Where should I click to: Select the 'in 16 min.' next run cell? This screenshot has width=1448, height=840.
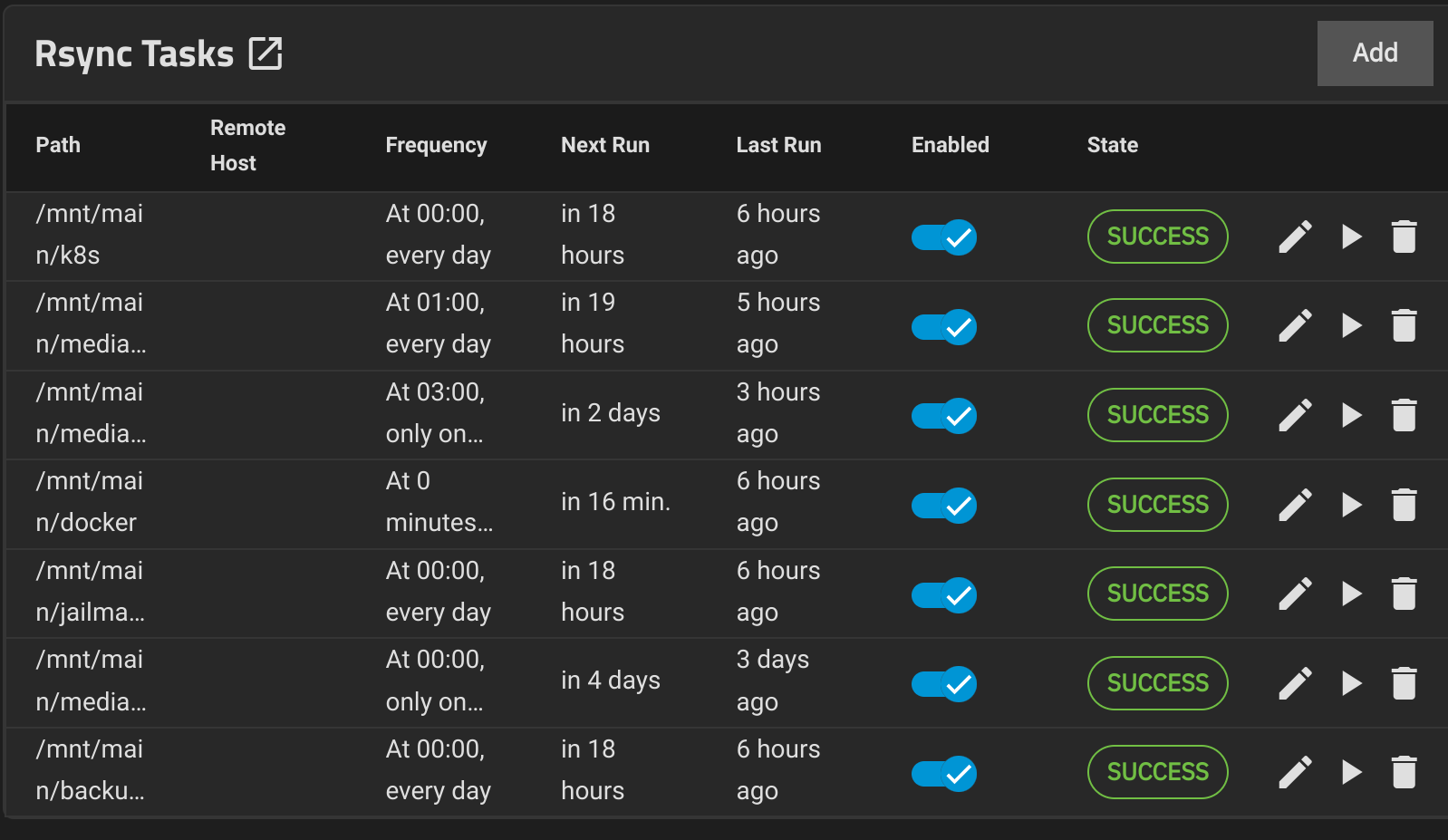pos(615,502)
